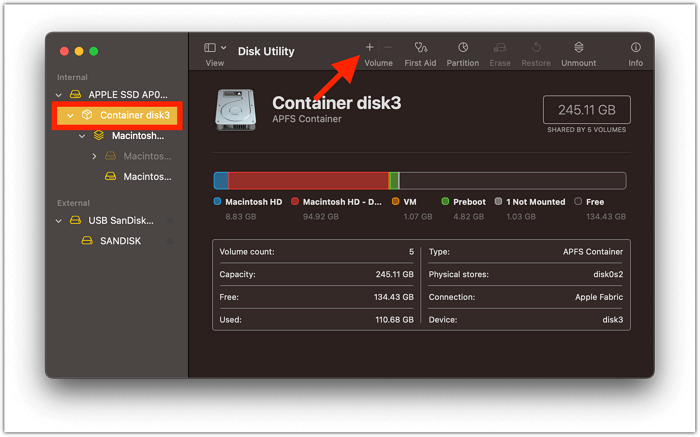The width and height of the screenshot is (700, 437).
Task: Click the External sidebar section header
Action: (x=73, y=203)
